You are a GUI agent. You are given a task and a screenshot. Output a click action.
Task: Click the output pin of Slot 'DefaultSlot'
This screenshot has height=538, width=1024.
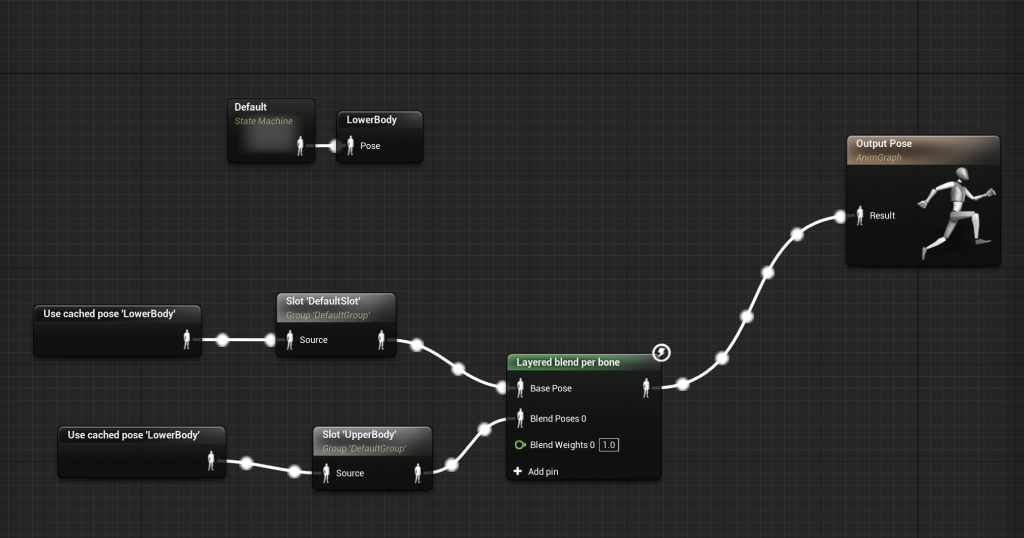pos(382,340)
